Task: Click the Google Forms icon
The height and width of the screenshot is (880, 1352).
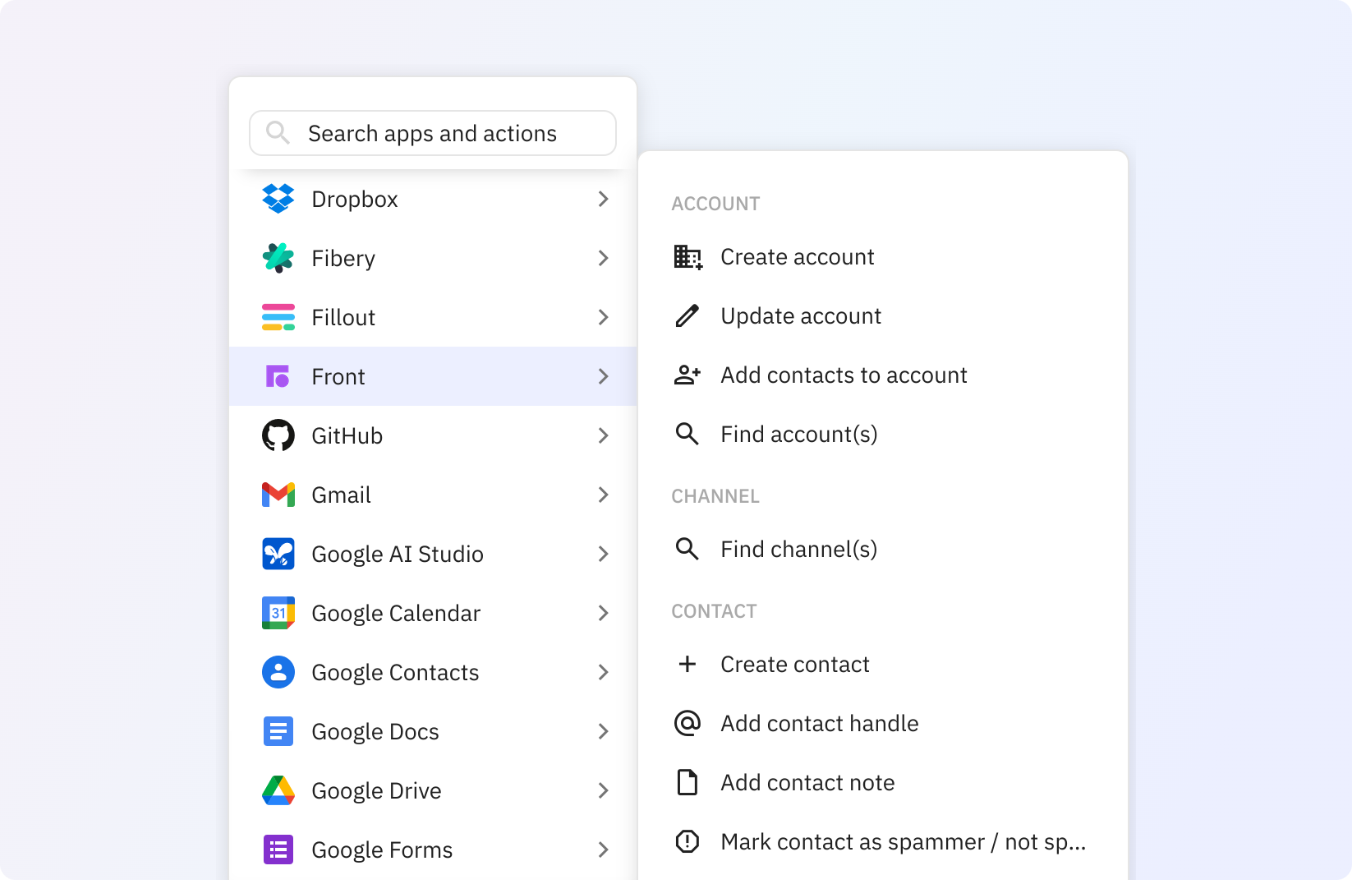Action: click(278, 850)
